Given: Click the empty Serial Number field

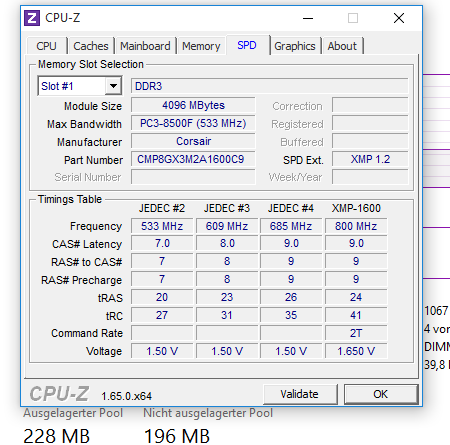Looking at the screenshot, I should coord(193,177).
